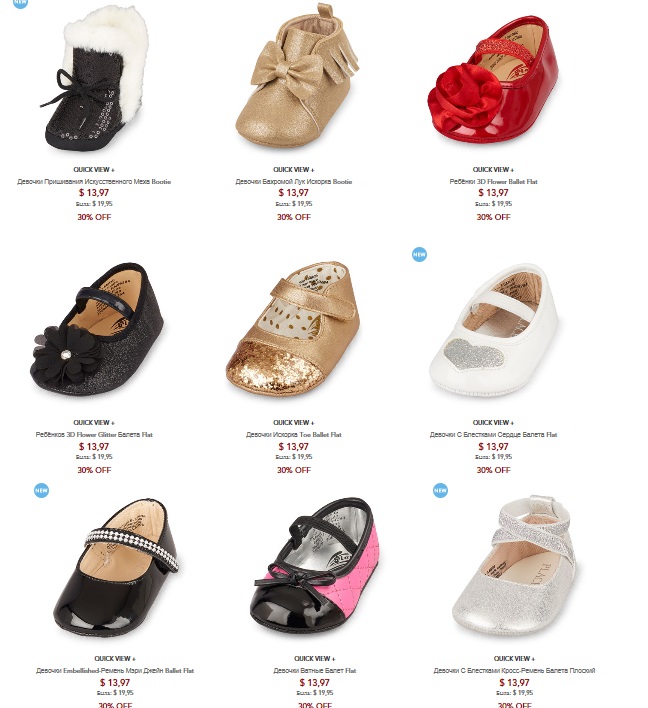Select the black sequin faux fur bootie image
Image resolution: width=648 pixels, height=708 pixels.
pyautogui.click(x=94, y=79)
